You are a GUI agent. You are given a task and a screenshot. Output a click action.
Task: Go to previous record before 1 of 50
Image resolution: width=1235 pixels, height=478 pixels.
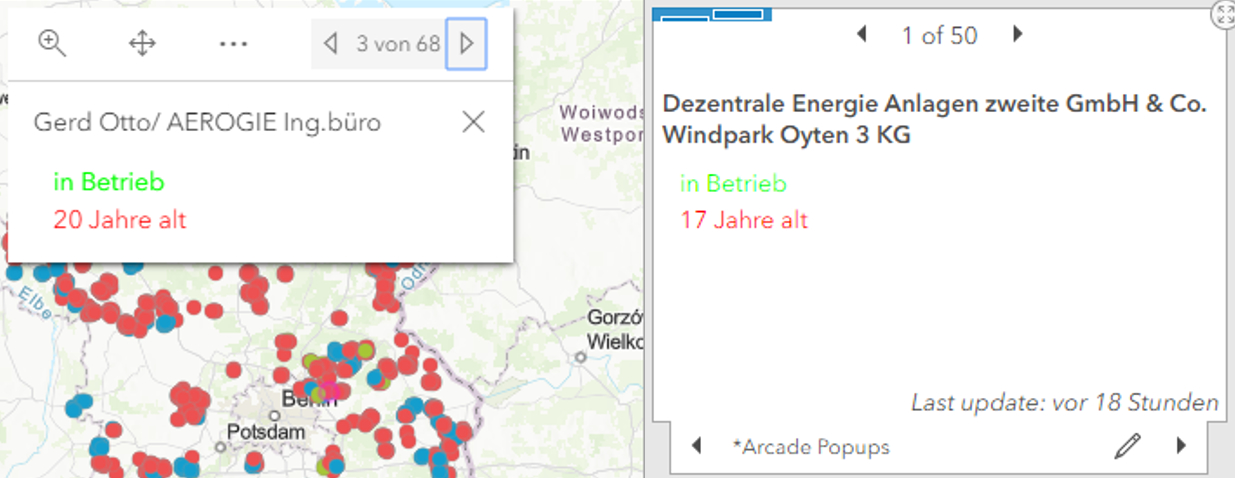pyautogui.click(x=862, y=35)
